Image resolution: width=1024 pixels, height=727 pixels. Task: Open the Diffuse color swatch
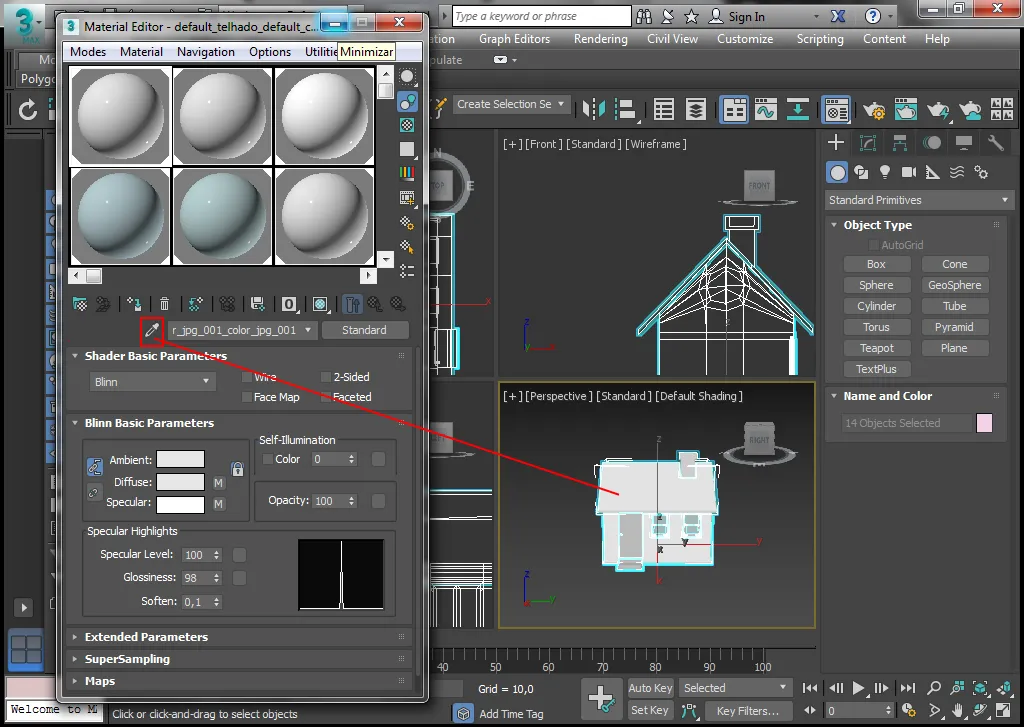tap(180, 482)
